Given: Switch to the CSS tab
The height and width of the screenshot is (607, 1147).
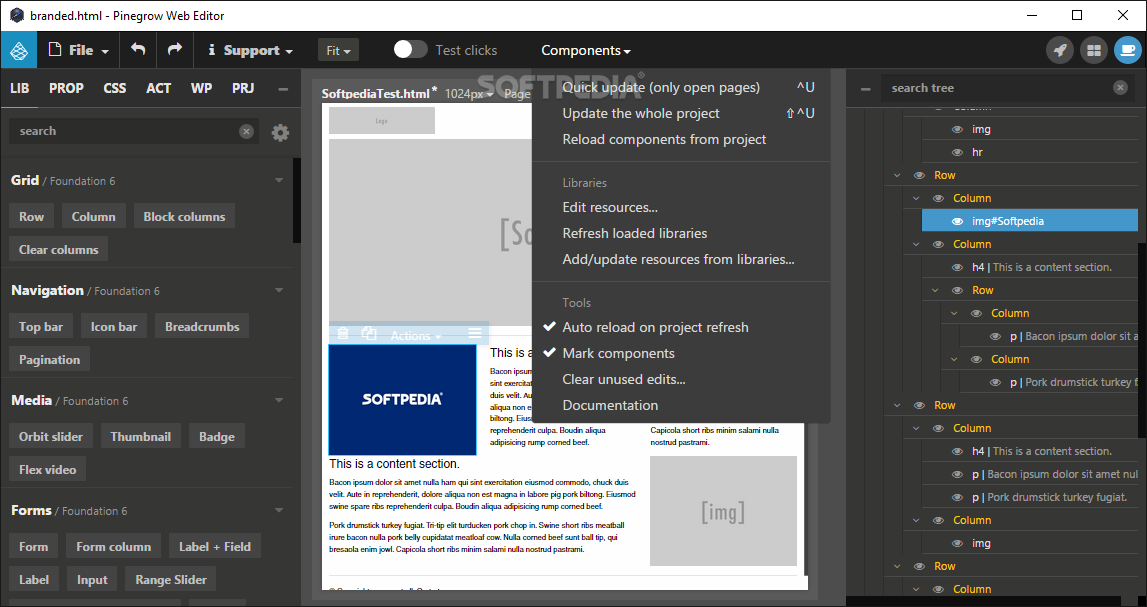Looking at the screenshot, I should (115, 88).
